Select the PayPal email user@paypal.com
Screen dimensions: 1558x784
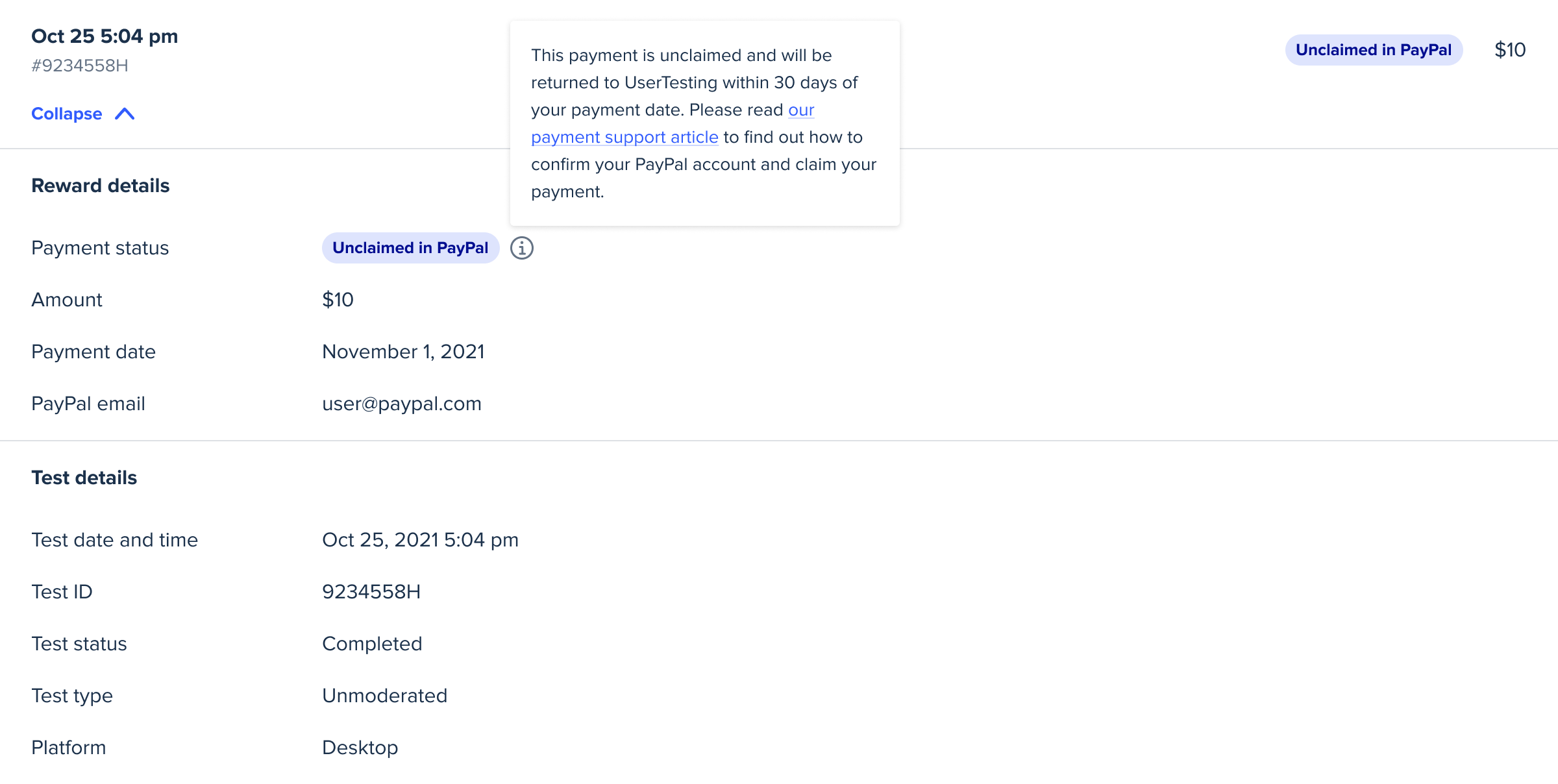point(402,404)
